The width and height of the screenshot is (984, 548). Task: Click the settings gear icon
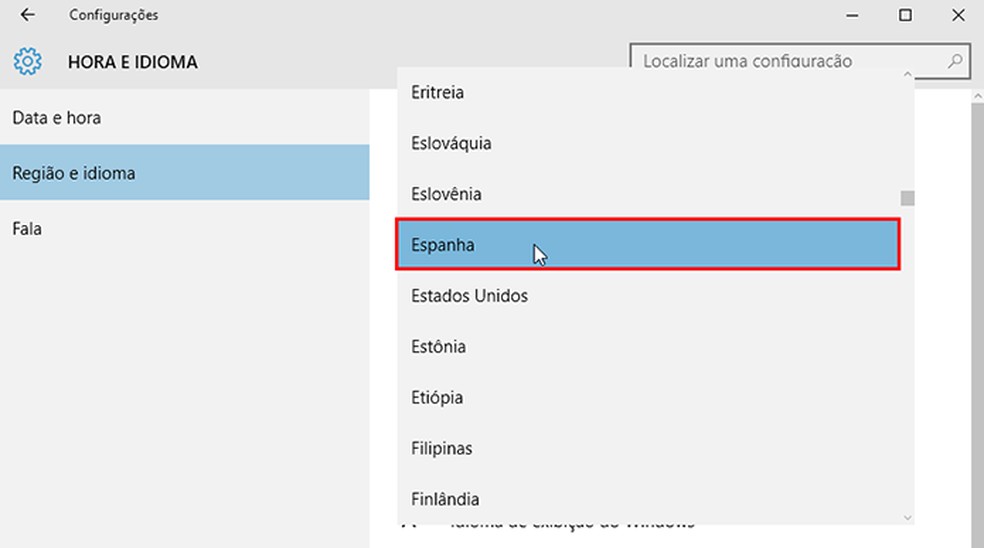(x=28, y=62)
